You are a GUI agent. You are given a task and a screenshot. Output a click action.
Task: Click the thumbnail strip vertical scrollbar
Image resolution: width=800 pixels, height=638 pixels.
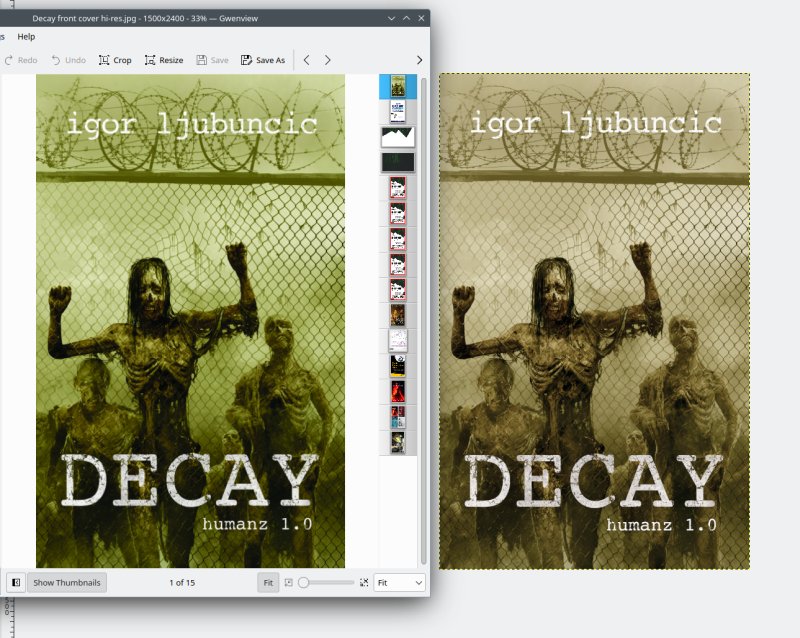tap(423, 322)
